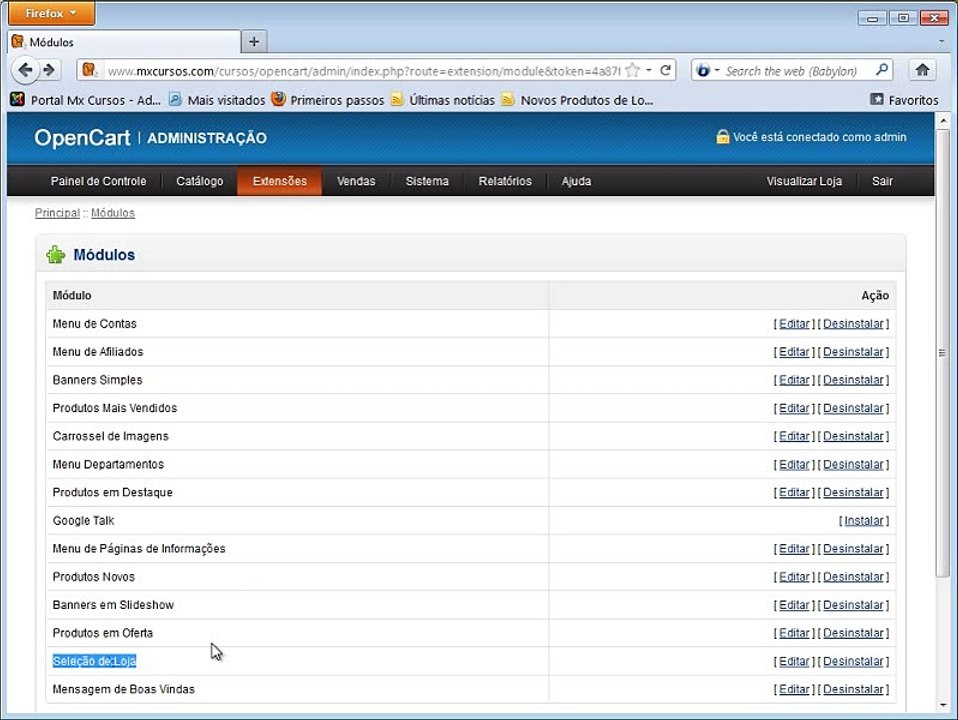958x720 pixels.
Task: Follow the Principal breadcrumb link
Action: pos(57,213)
